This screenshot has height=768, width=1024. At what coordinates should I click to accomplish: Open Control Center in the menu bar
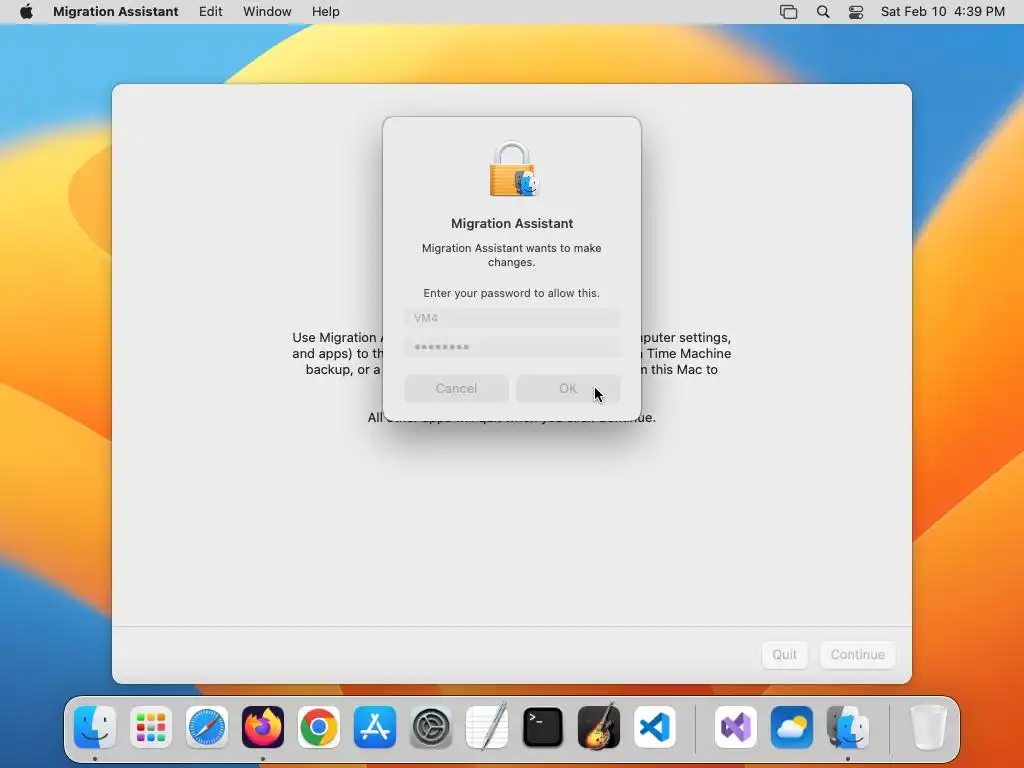tap(856, 12)
